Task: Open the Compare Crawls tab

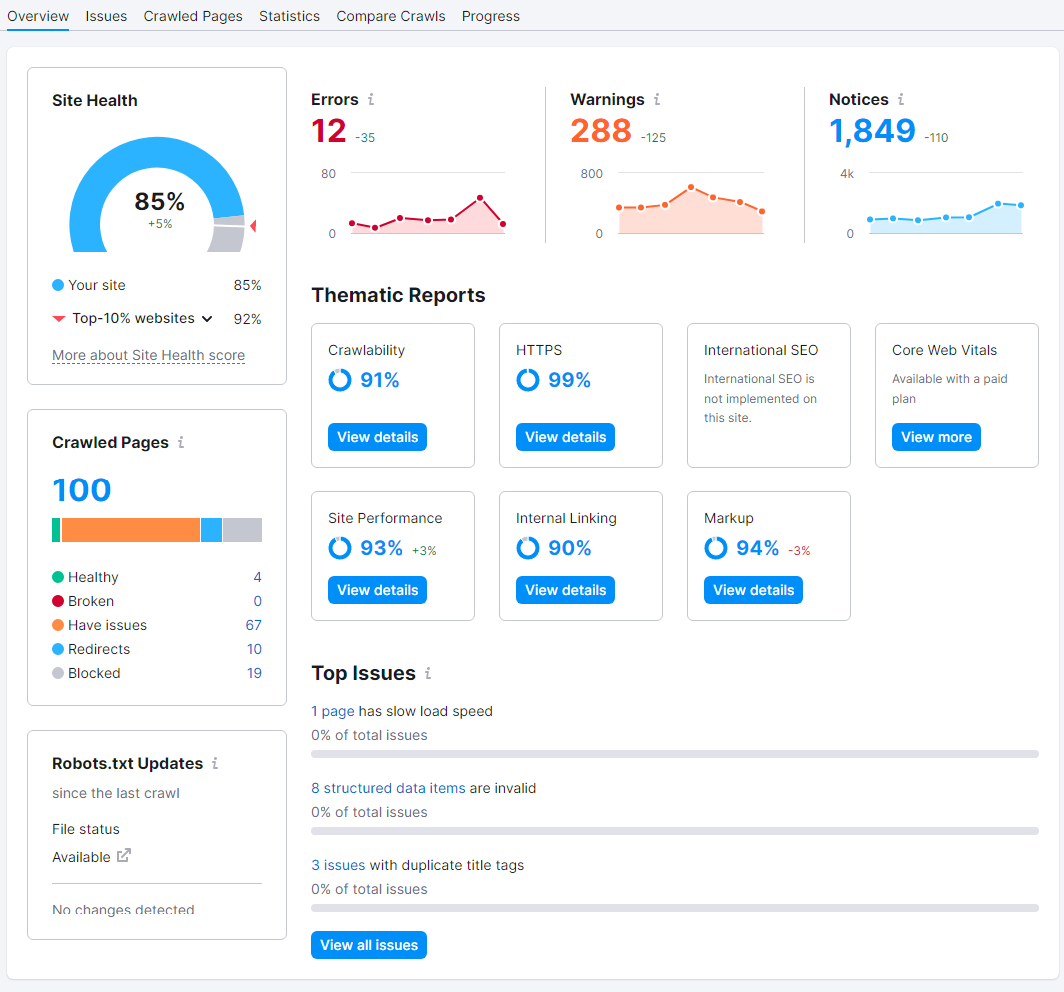Action: click(x=391, y=16)
